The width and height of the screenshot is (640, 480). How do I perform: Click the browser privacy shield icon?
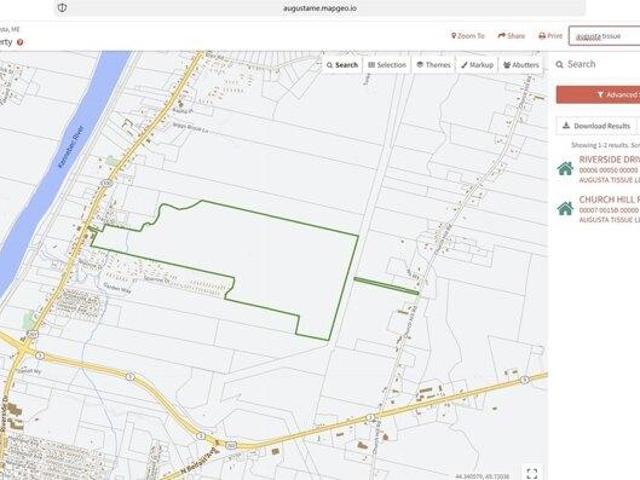62,7
